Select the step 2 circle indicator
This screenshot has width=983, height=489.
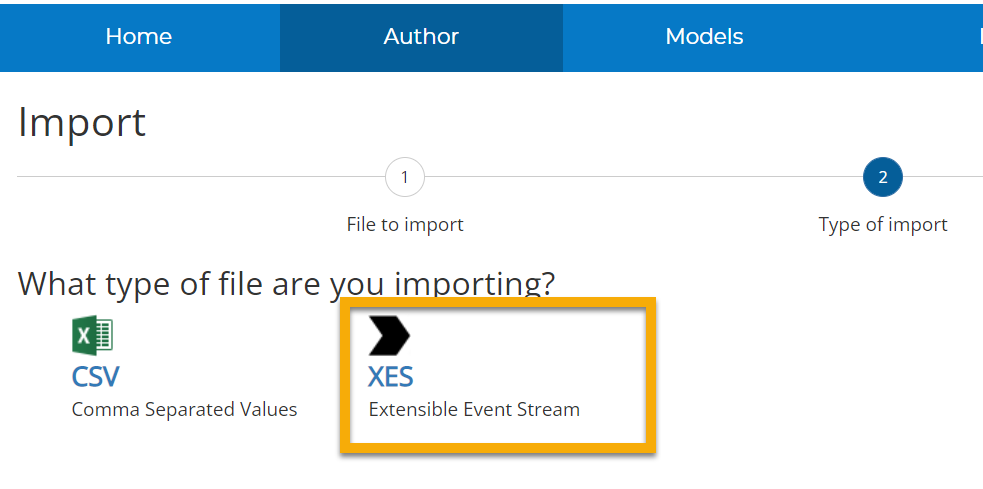coord(882,178)
